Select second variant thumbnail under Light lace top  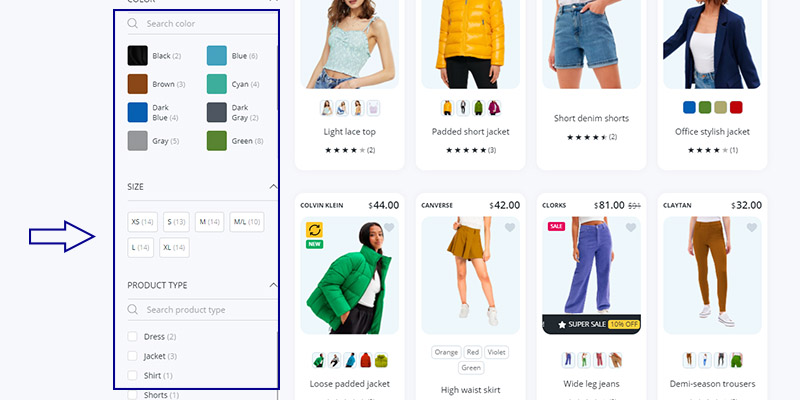coord(342,108)
